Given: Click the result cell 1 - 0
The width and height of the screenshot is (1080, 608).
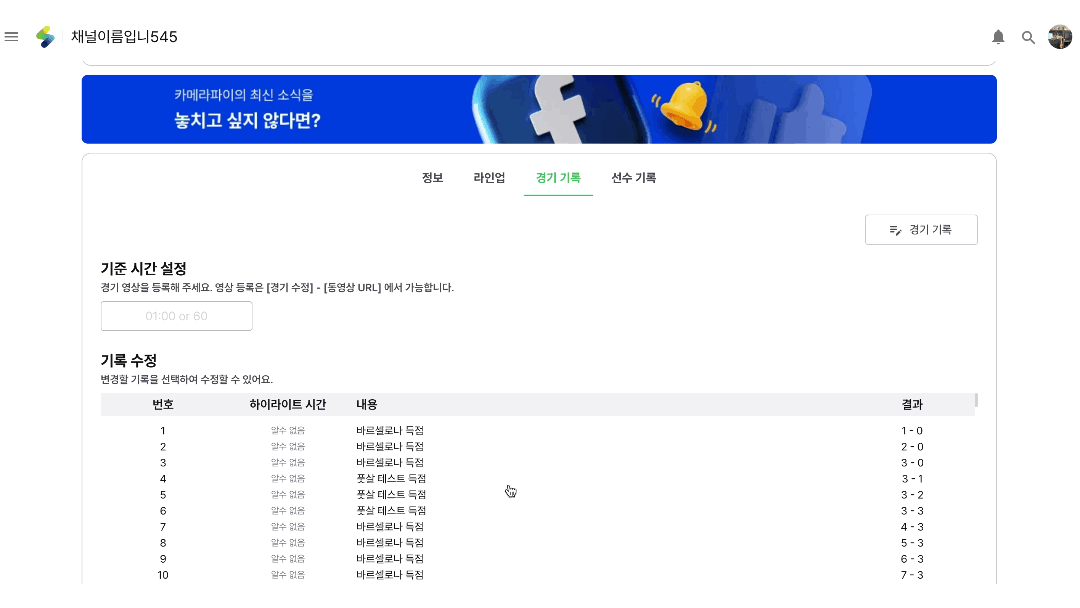Looking at the screenshot, I should point(912,430).
